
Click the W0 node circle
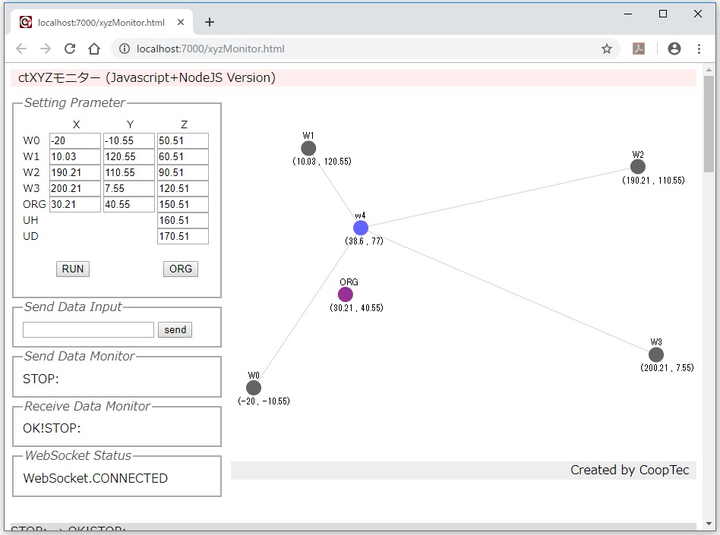[x=253, y=388]
